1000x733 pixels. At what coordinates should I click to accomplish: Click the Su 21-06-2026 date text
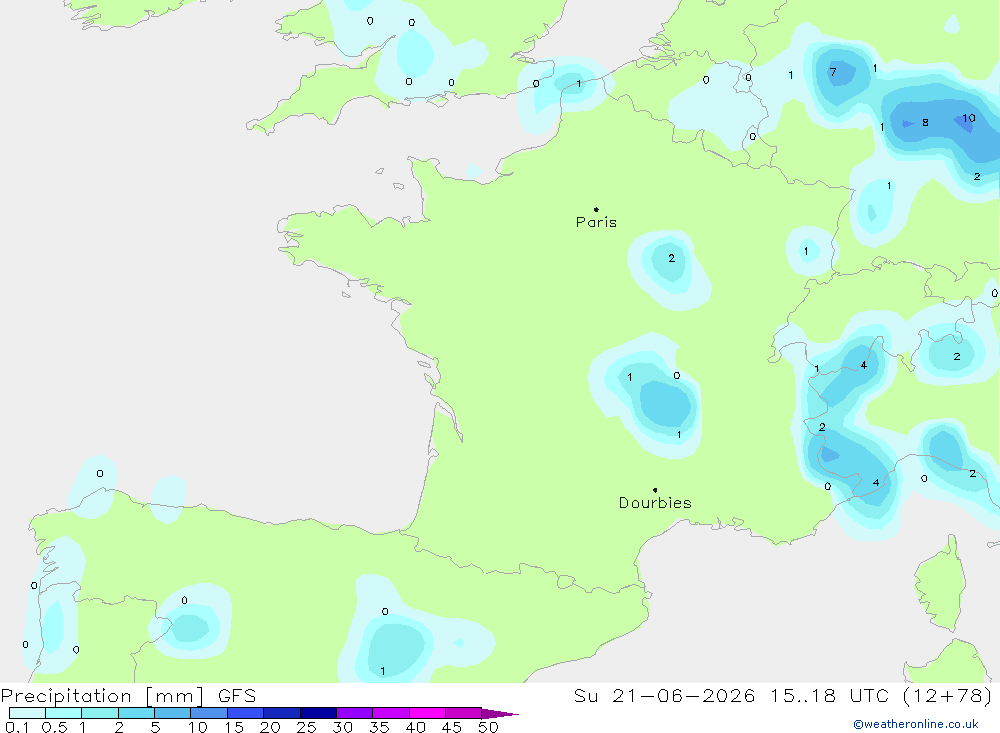pos(665,695)
